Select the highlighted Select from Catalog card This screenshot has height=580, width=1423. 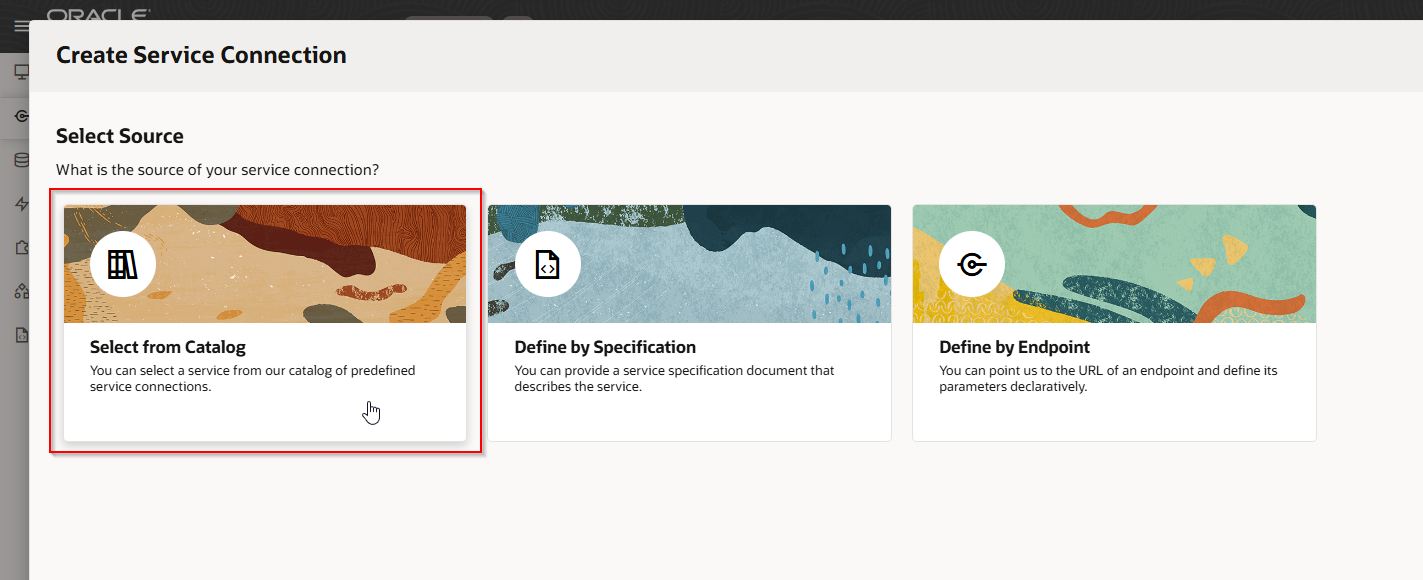264,320
